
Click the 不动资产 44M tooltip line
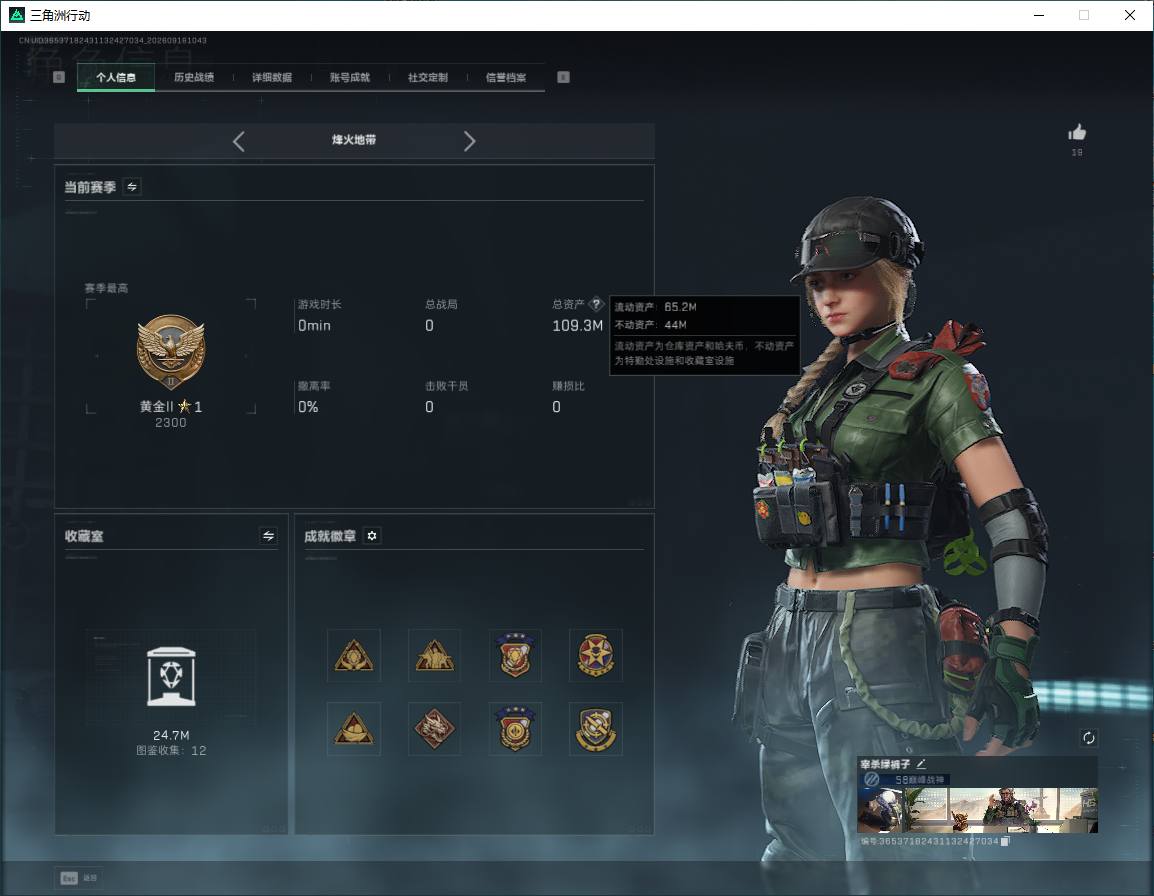(651, 325)
